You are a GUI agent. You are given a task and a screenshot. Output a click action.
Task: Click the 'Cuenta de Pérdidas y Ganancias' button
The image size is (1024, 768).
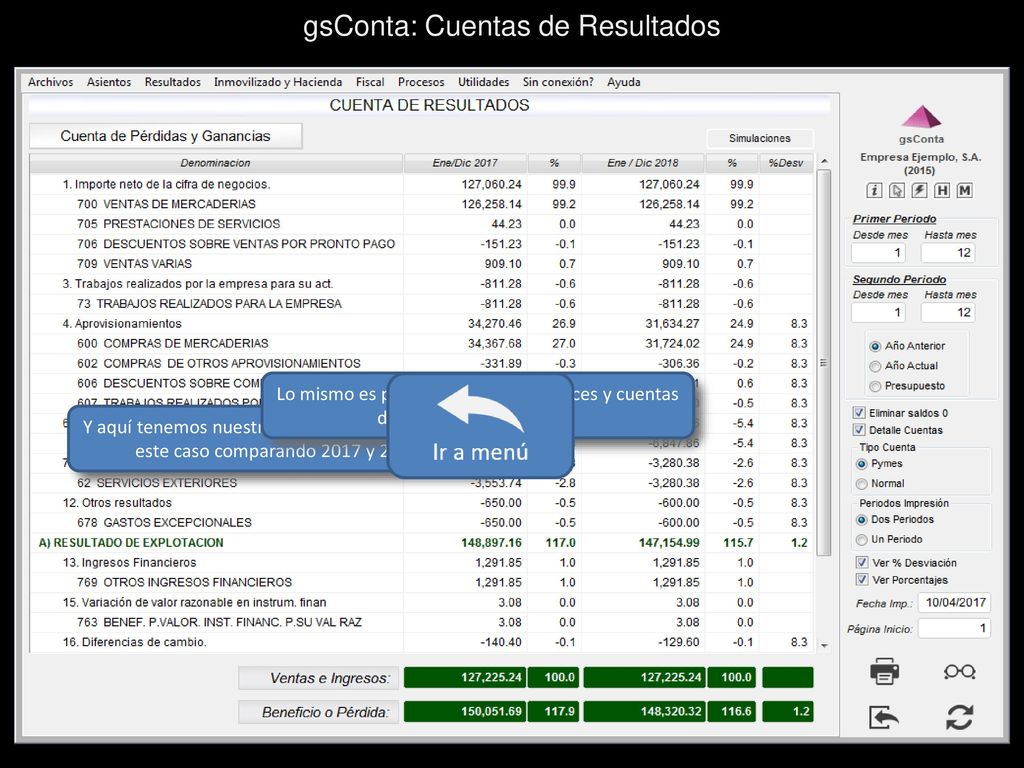click(x=165, y=136)
